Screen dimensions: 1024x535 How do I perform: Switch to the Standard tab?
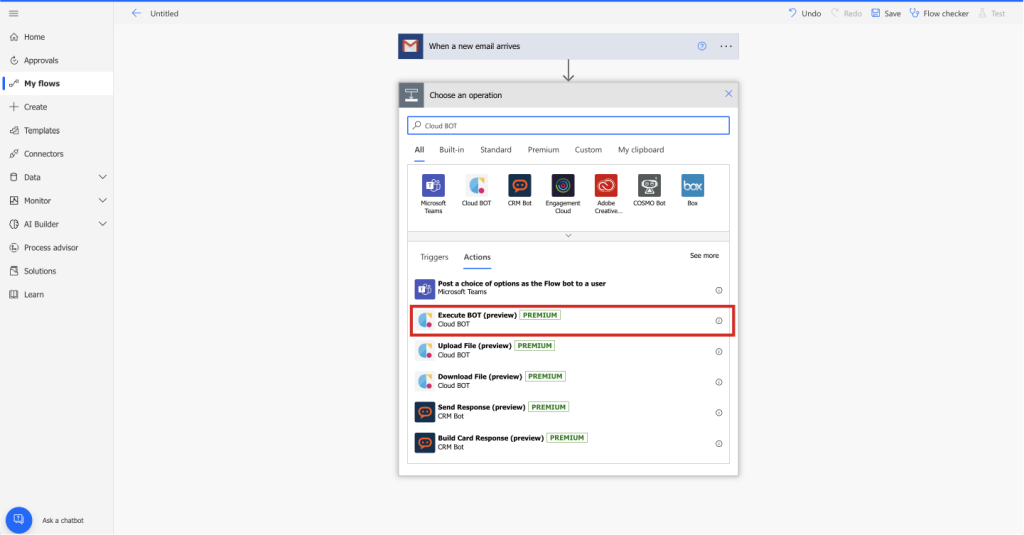click(496, 150)
